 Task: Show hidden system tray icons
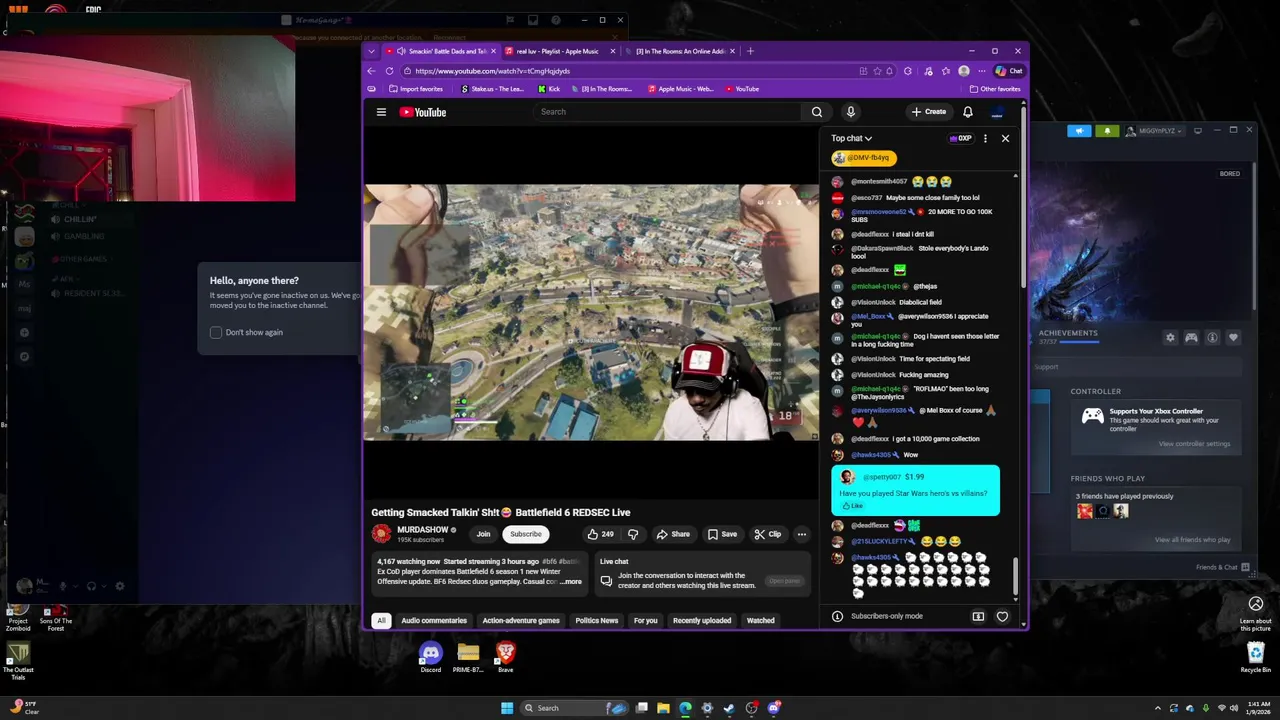pyautogui.click(x=1158, y=708)
